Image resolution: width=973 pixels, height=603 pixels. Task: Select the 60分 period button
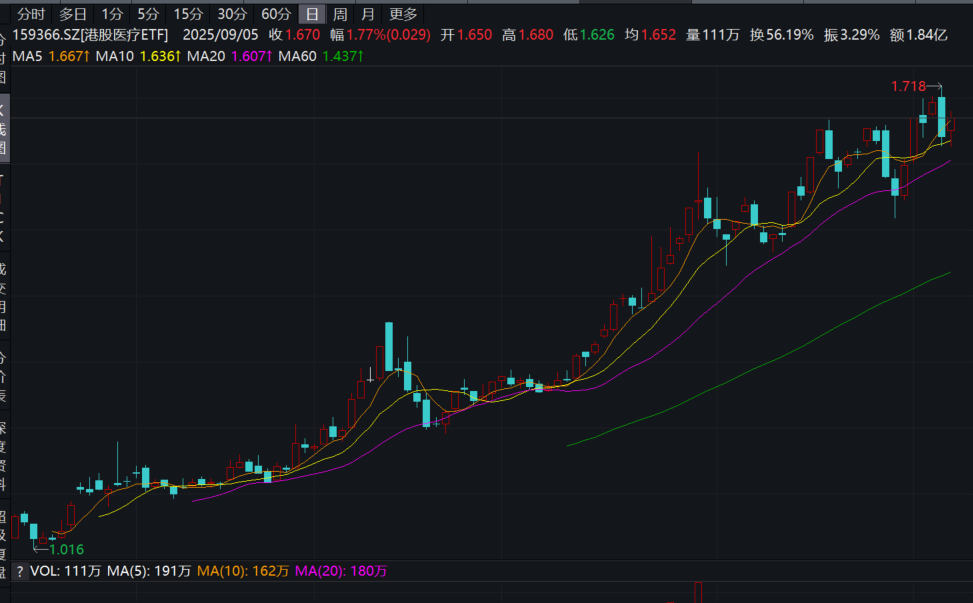click(x=276, y=14)
